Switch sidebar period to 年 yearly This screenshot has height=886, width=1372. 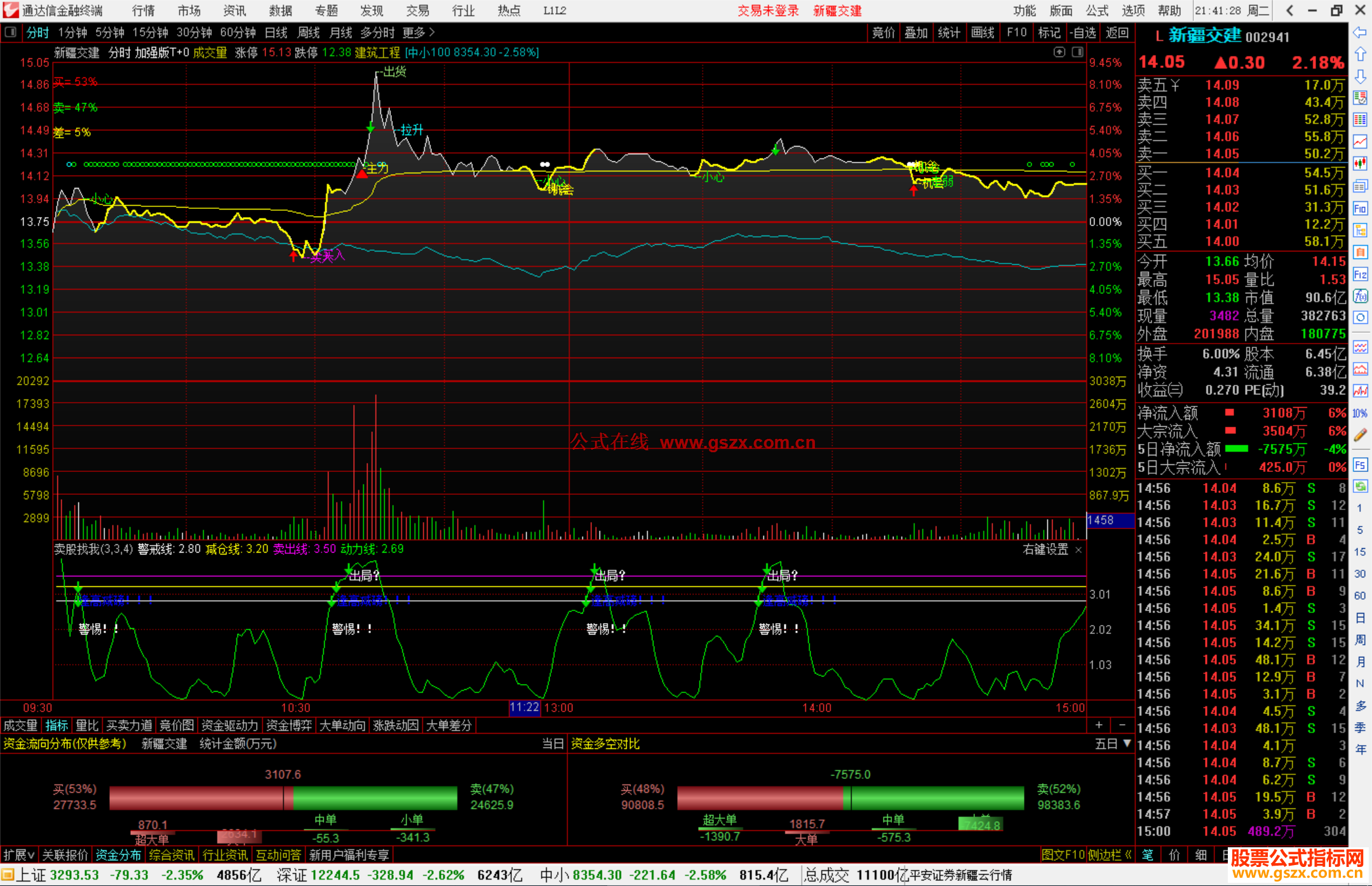1360,749
